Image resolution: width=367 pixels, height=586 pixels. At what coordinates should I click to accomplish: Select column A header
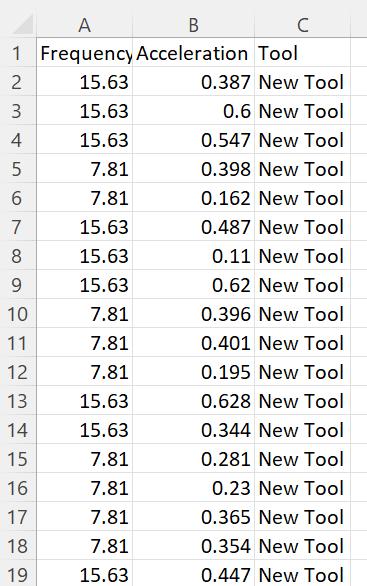pos(84,25)
